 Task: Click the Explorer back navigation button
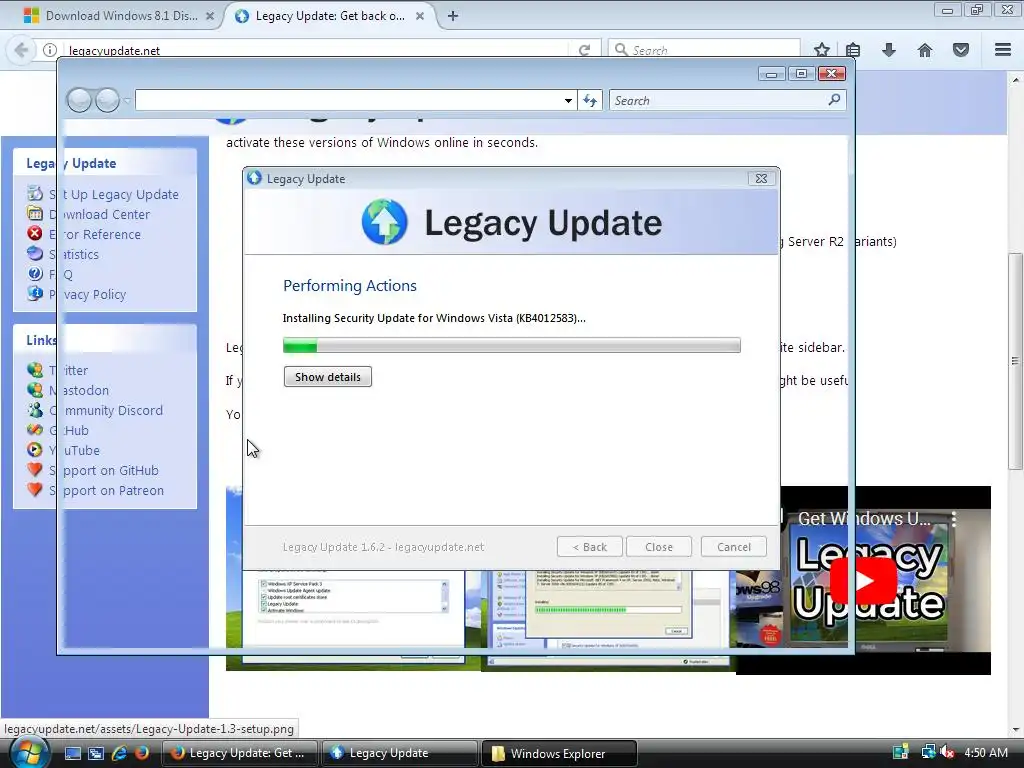[79, 100]
